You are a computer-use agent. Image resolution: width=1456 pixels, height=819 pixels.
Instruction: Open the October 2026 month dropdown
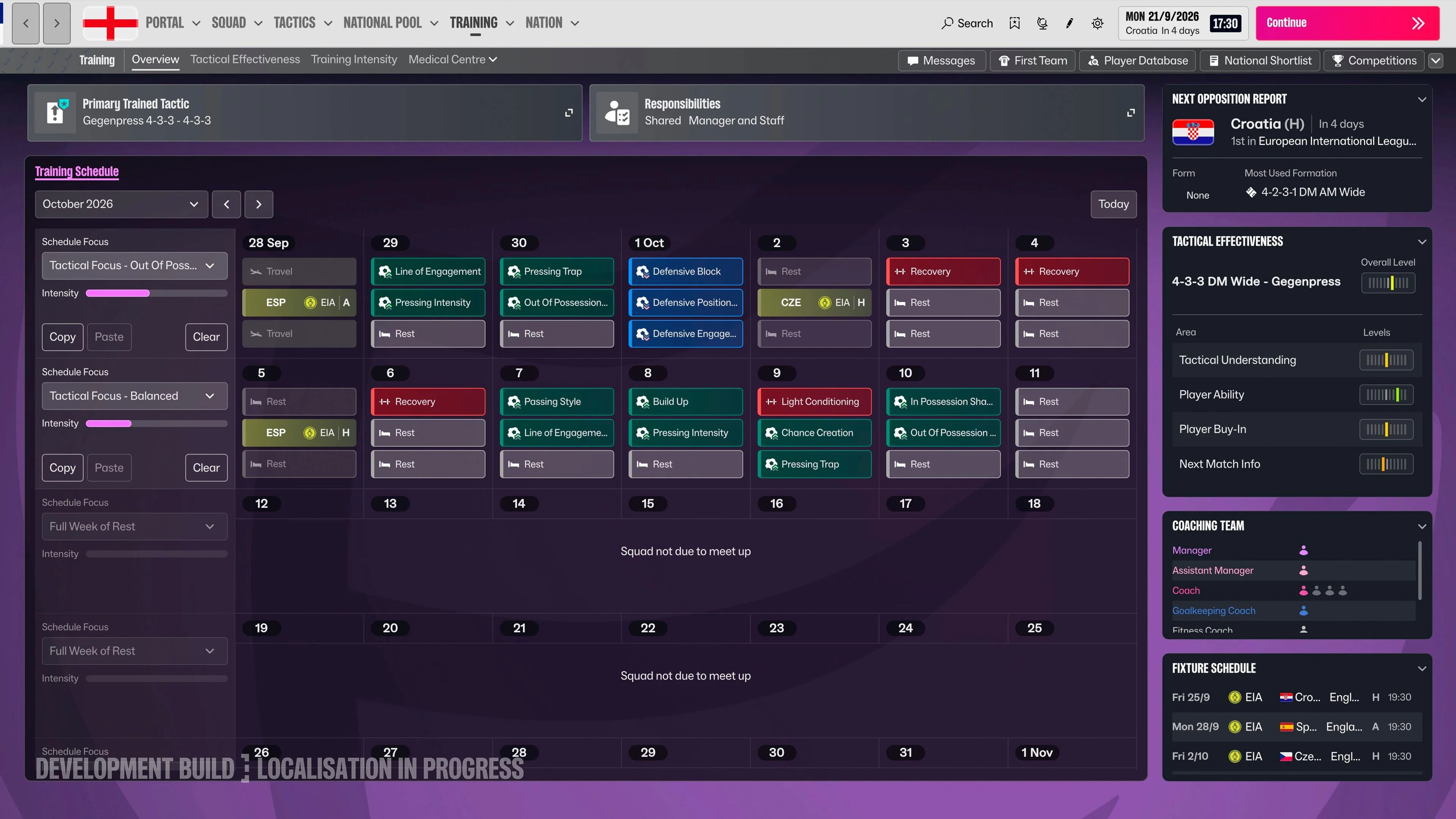click(x=121, y=204)
